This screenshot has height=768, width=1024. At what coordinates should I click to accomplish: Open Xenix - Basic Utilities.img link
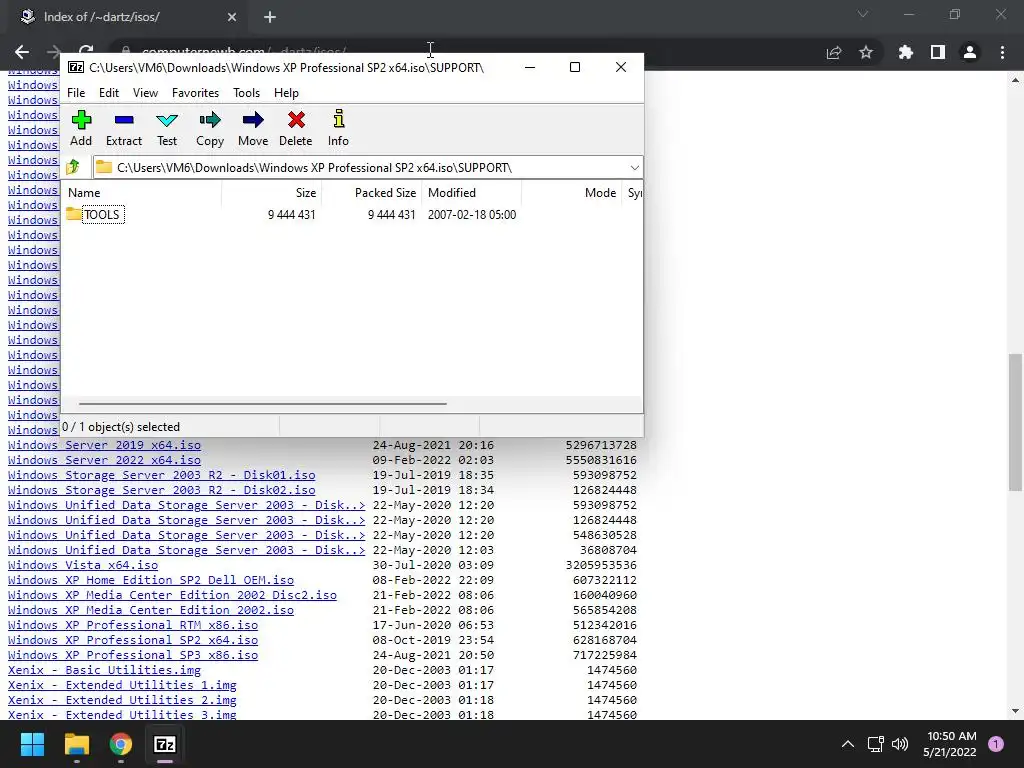point(104,670)
